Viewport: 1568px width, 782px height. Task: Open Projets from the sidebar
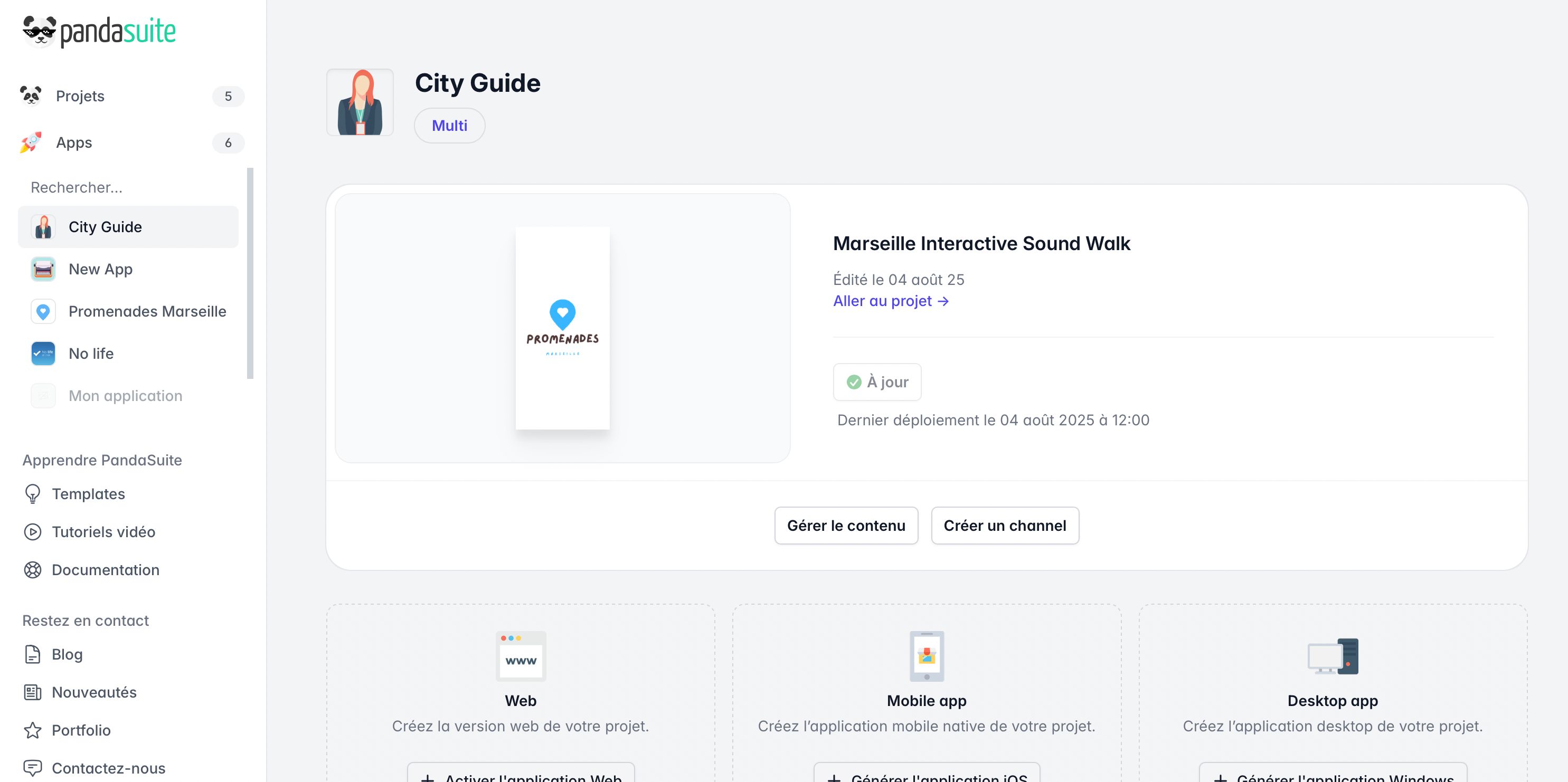click(80, 96)
